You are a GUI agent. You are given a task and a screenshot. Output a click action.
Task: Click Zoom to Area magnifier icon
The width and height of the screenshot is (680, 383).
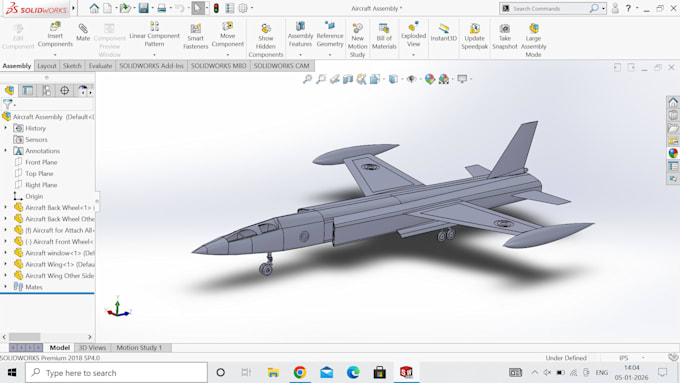coord(321,79)
